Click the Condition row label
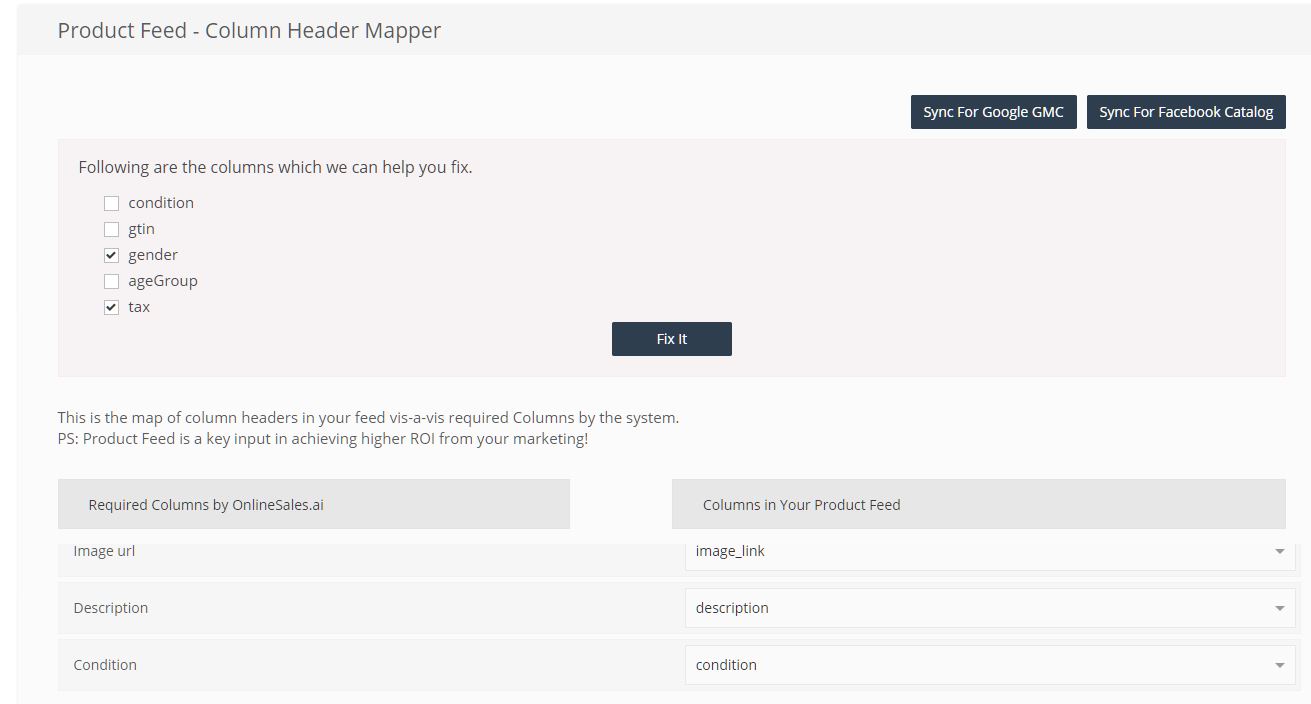The image size is (1311, 704). pyautogui.click(x=105, y=665)
